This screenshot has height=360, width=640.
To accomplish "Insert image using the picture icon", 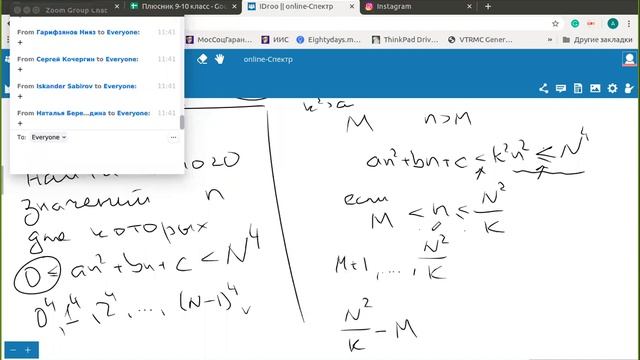I will (x=595, y=88).
